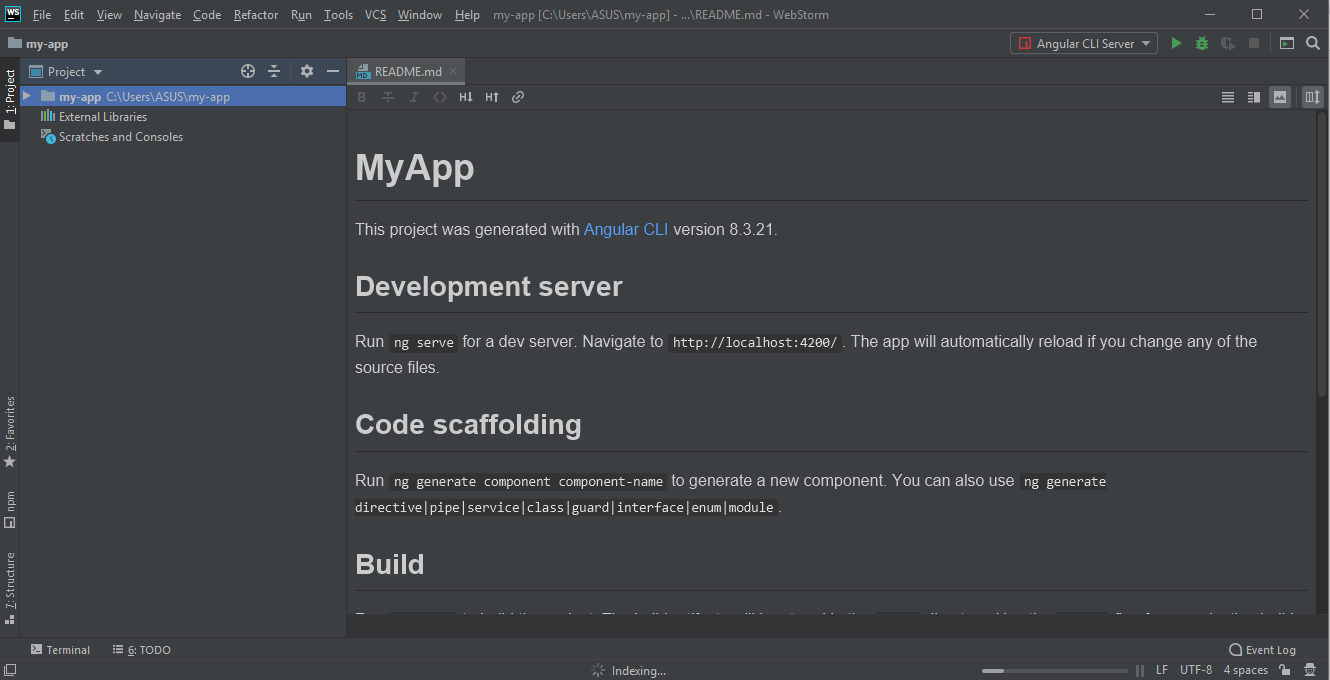Open the 6: TODO tool window
This screenshot has height=680, width=1330.
tap(141, 650)
